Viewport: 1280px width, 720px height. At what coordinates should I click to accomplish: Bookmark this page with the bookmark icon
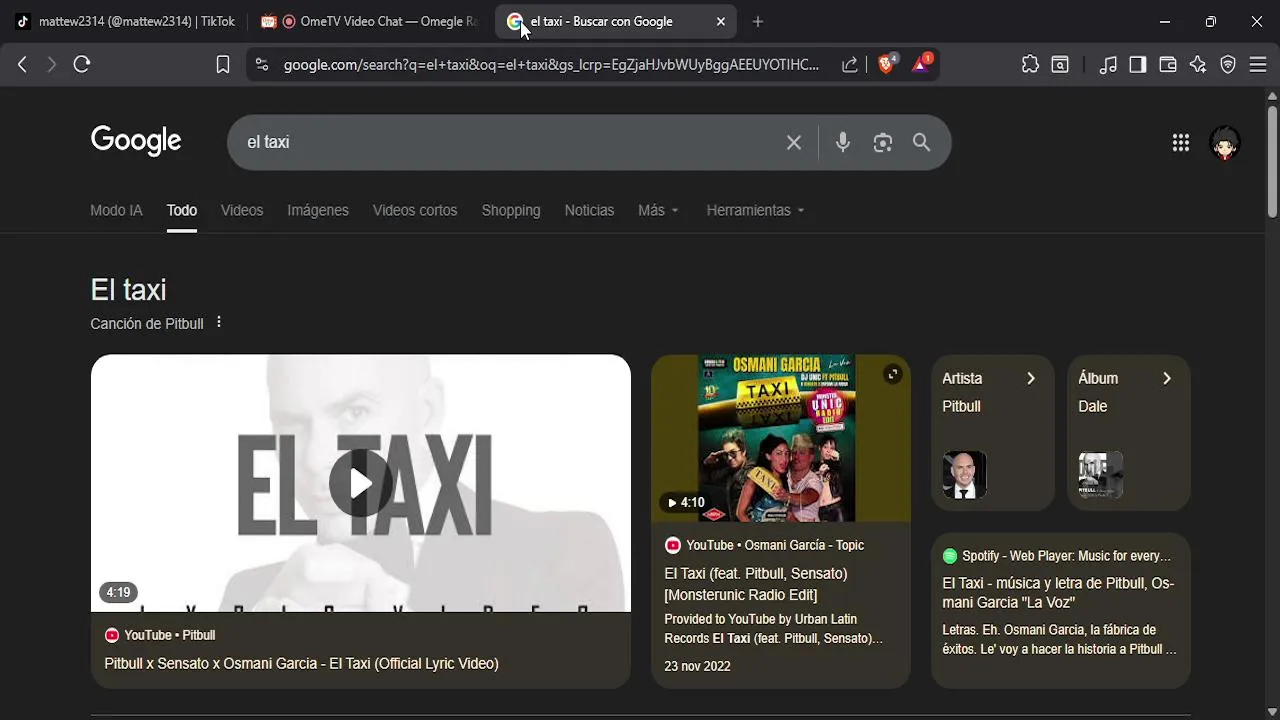pos(223,64)
